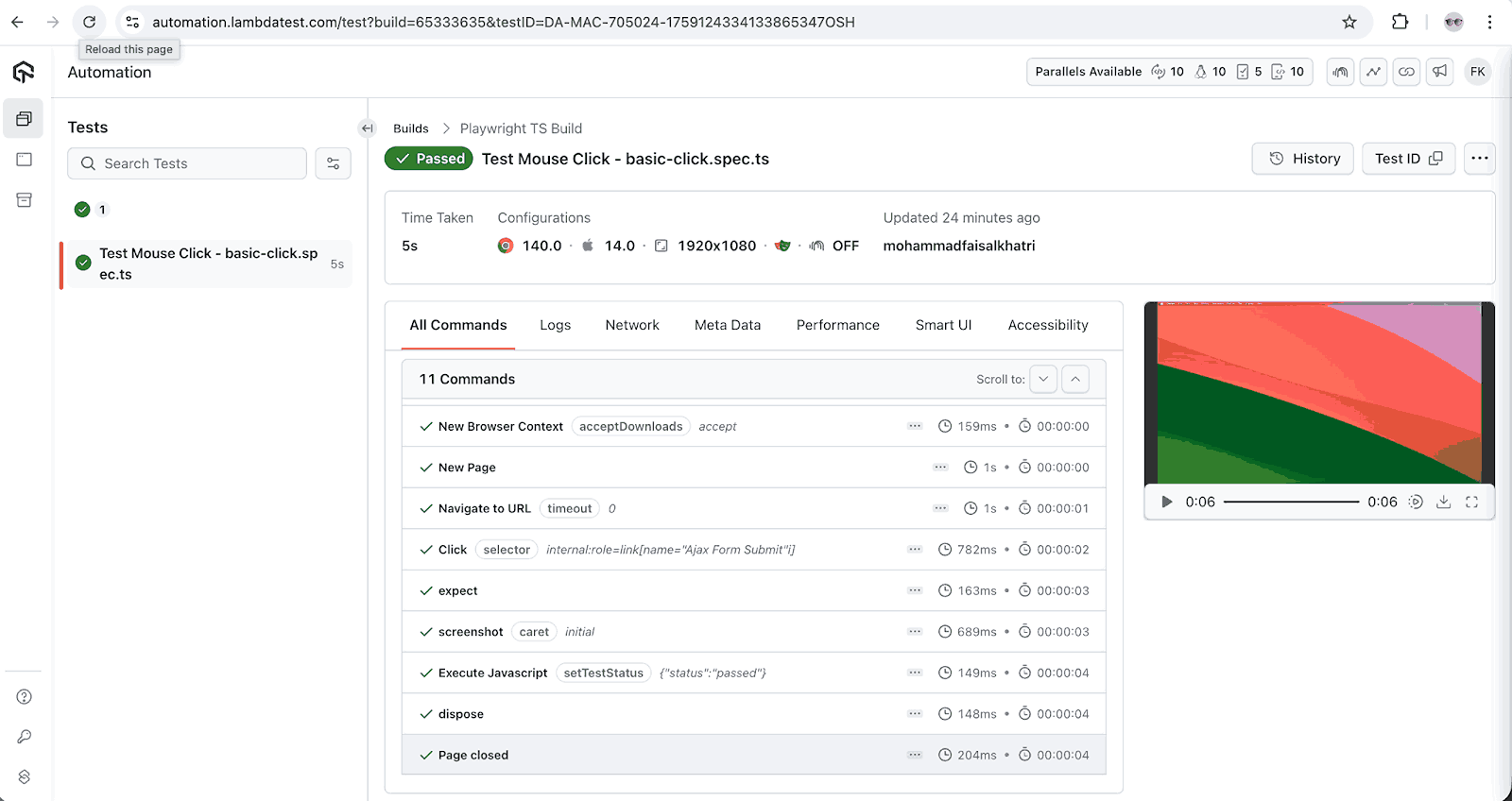This screenshot has width=1512, height=801.
Task: Download the test video recording
Action: (x=1443, y=503)
